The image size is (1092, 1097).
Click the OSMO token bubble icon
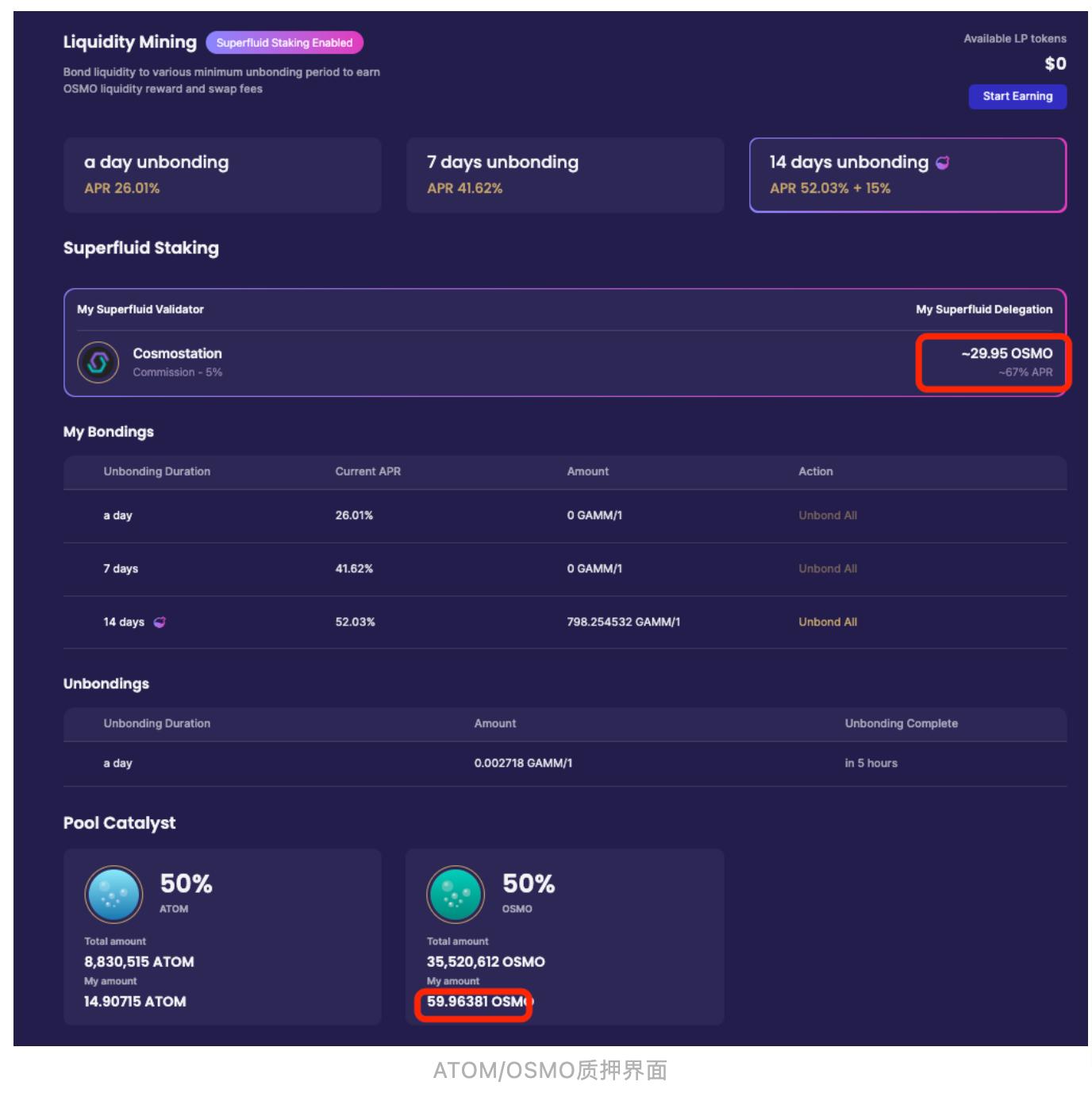click(x=456, y=894)
